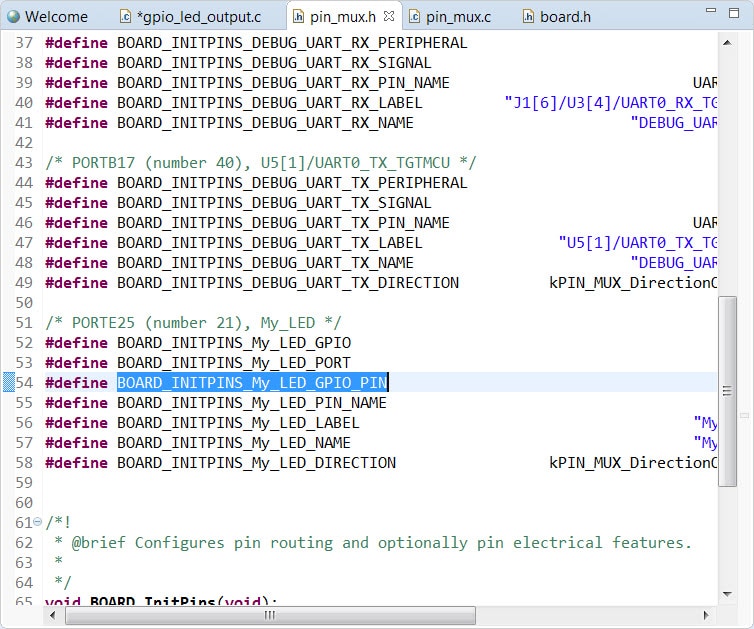Click the horizontal scrollbar right arrow
The width and height of the screenshot is (754, 629).
click(708, 615)
